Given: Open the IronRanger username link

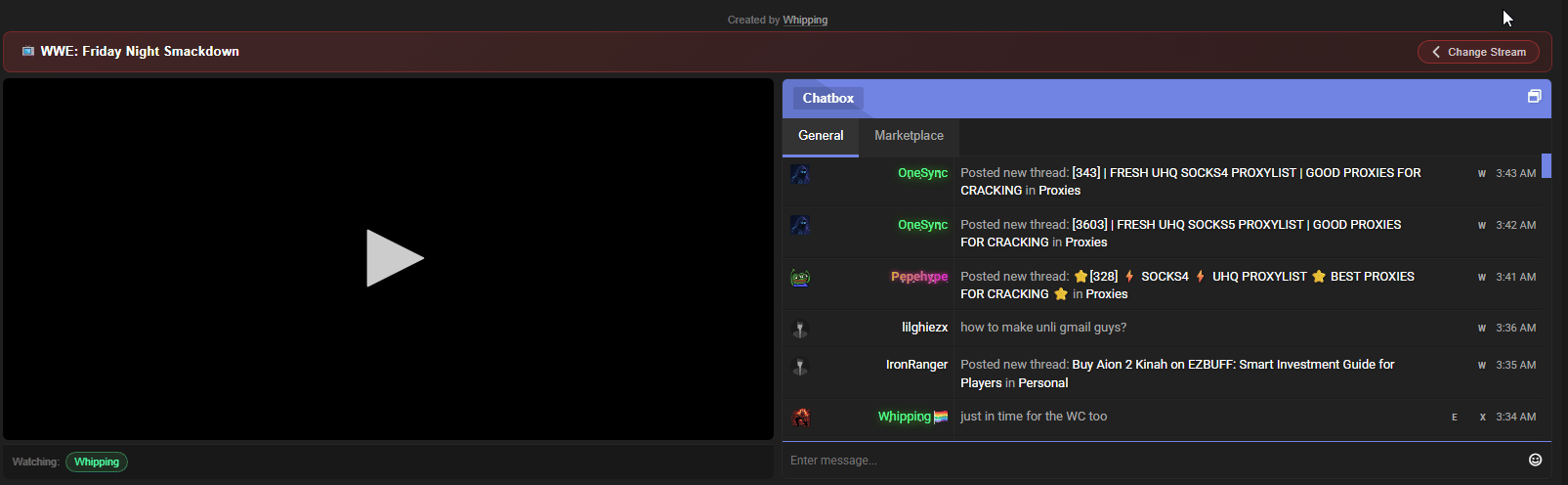Looking at the screenshot, I should (916, 365).
